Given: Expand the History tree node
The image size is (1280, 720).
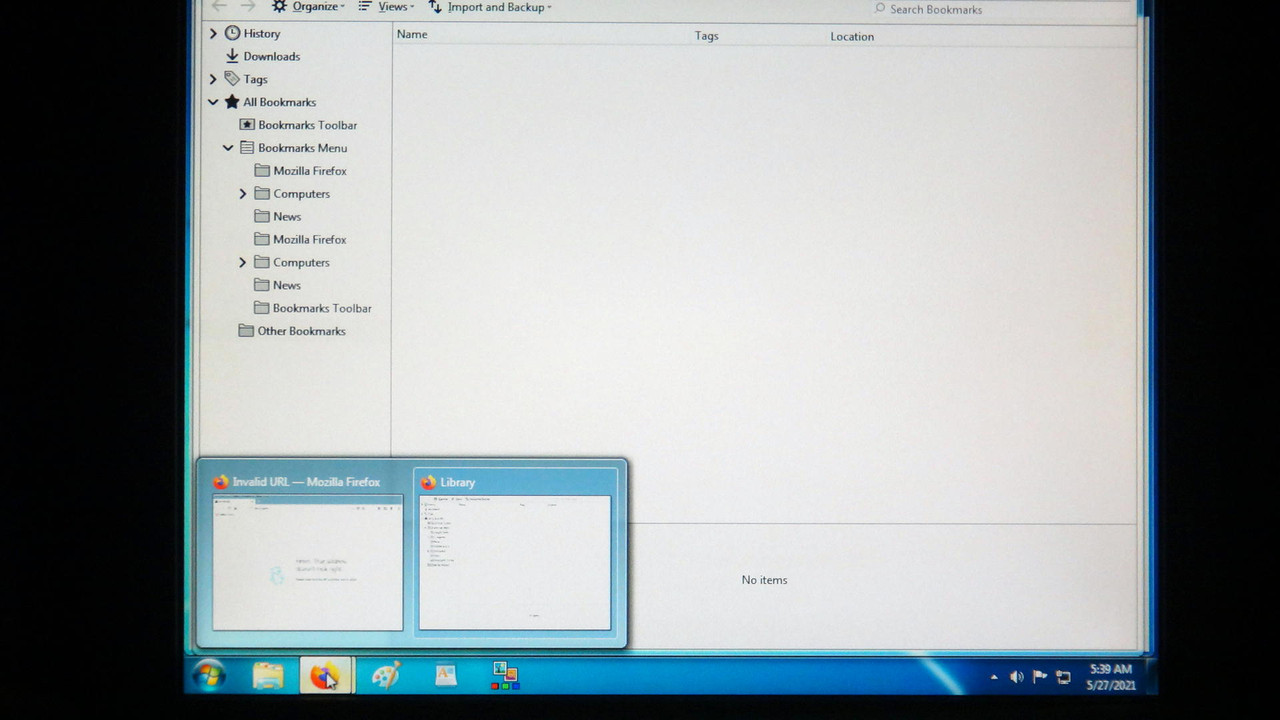Looking at the screenshot, I should coord(213,33).
